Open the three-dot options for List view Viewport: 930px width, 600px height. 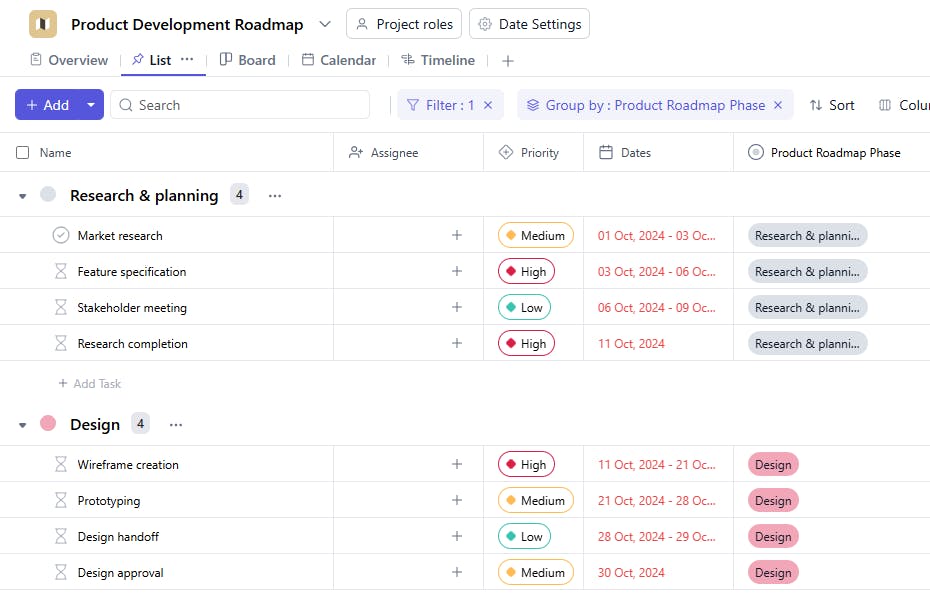click(187, 60)
